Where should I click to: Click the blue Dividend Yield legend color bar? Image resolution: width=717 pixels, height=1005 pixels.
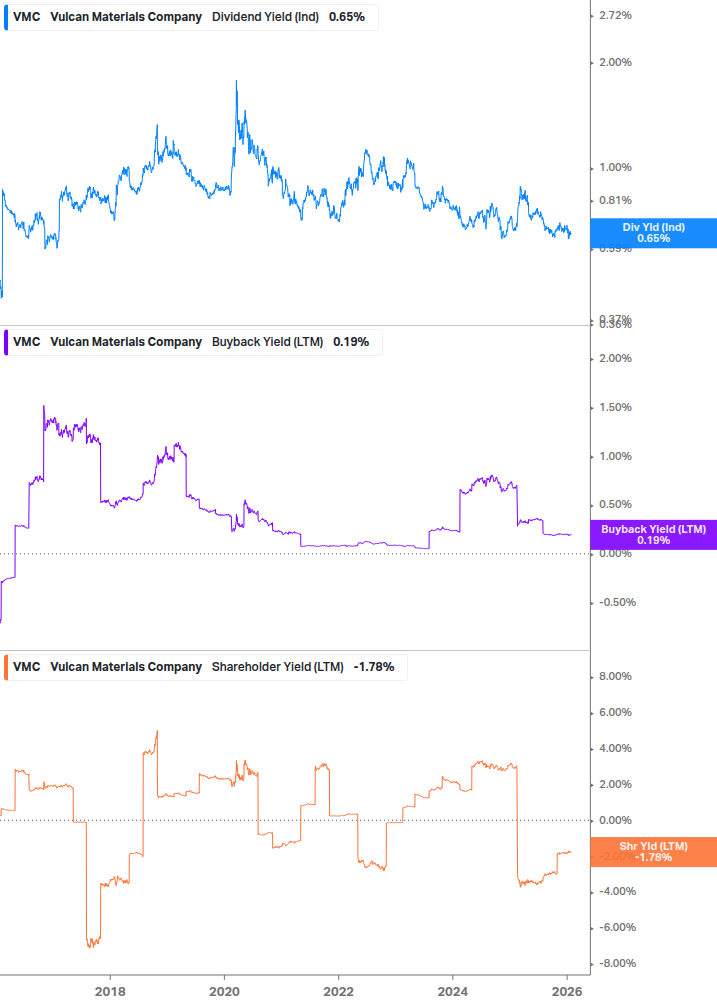6,17
